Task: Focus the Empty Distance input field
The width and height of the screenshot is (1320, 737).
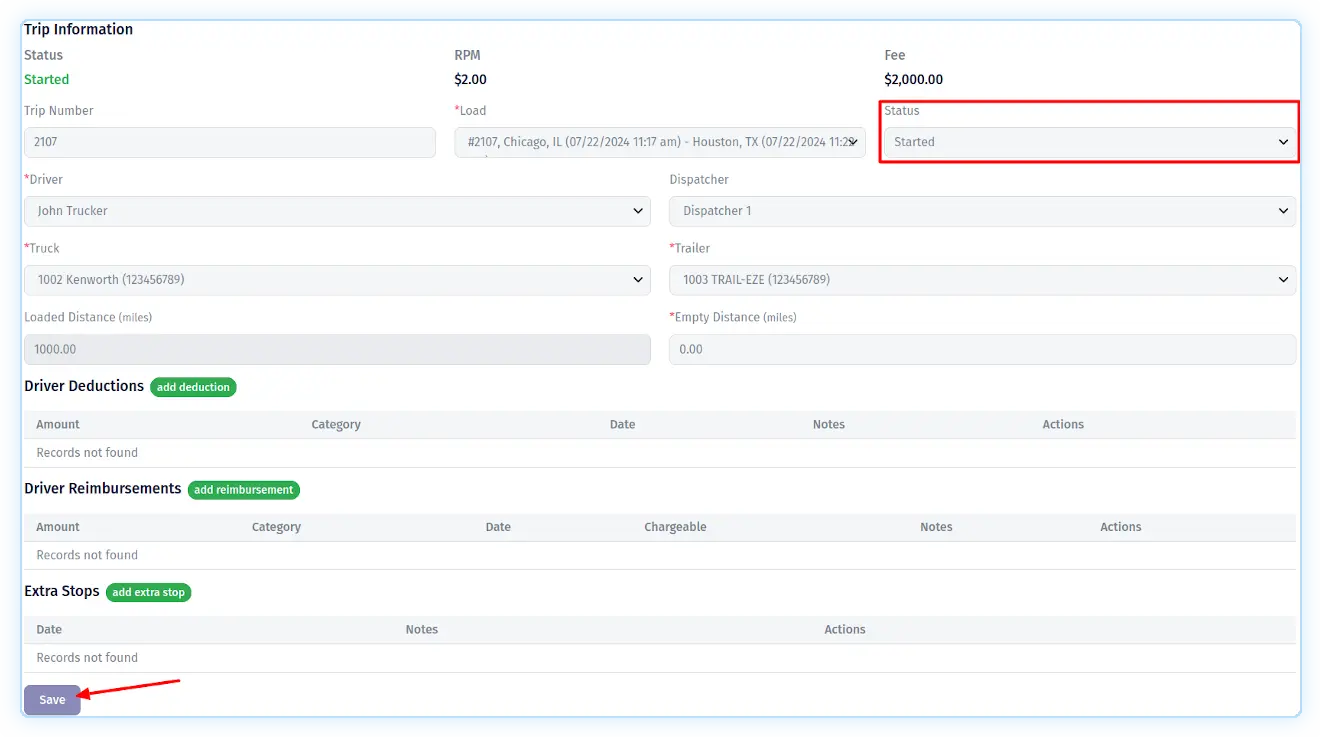Action: tap(981, 349)
